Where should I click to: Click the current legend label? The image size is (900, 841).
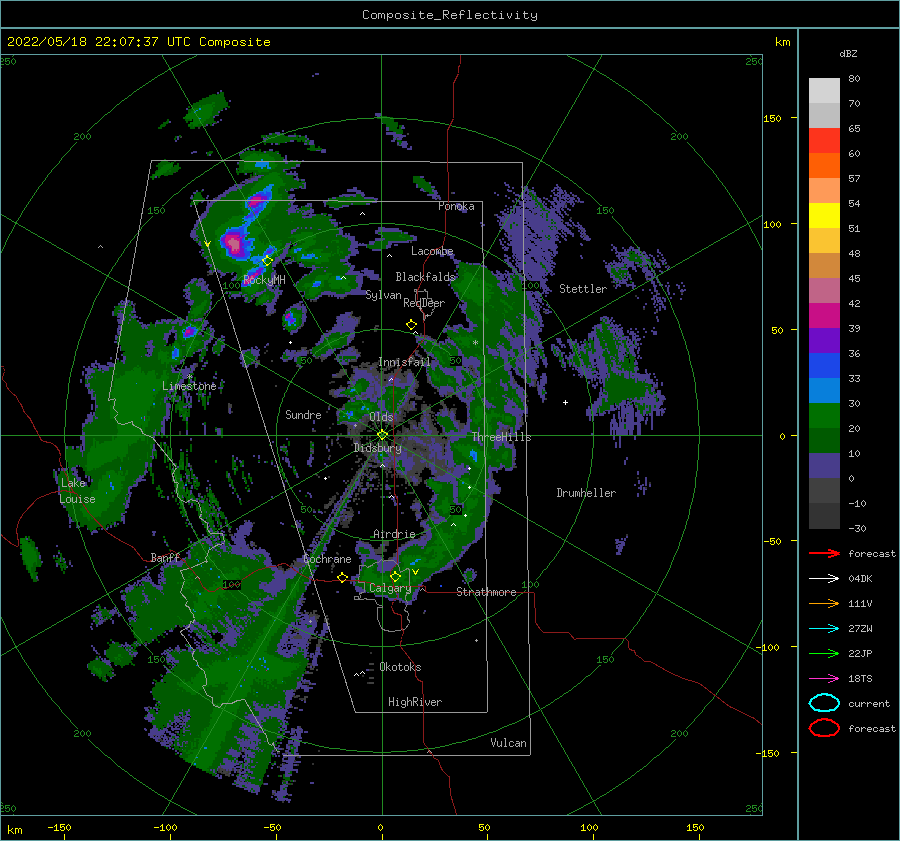click(x=869, y=703)
